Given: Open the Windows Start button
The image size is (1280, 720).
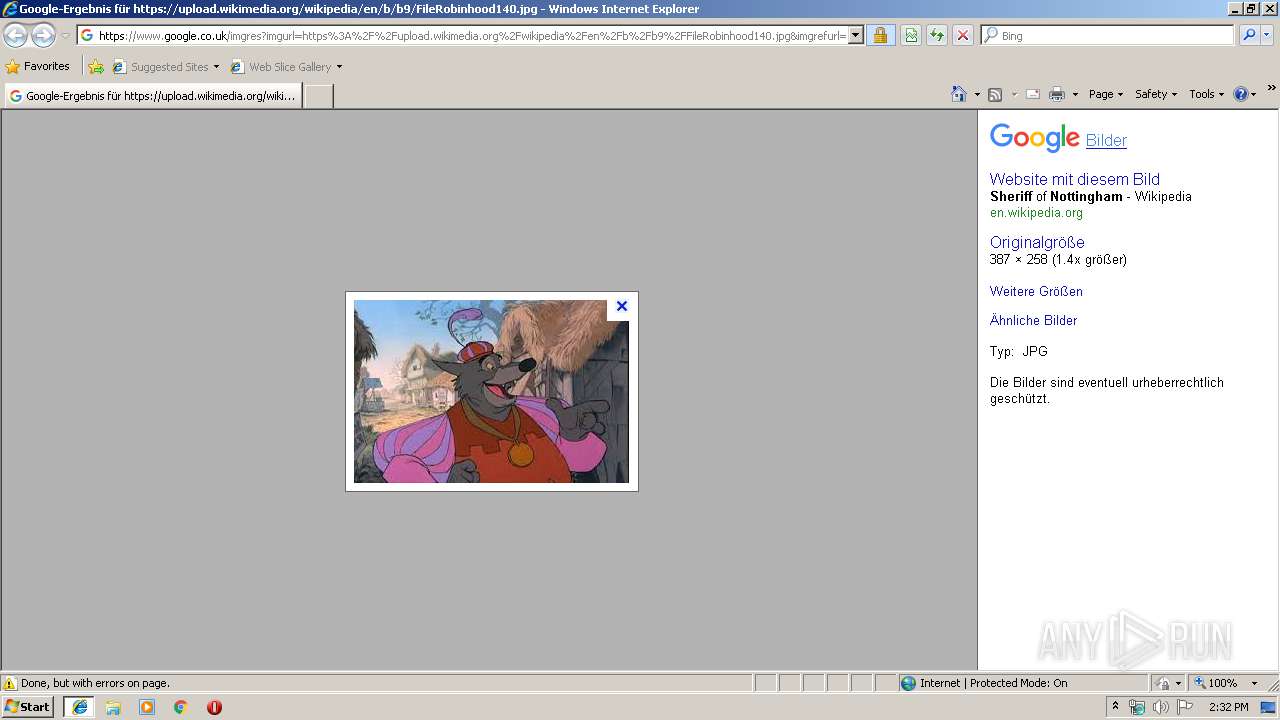Looking at the screenshot, I should point(28,707).
